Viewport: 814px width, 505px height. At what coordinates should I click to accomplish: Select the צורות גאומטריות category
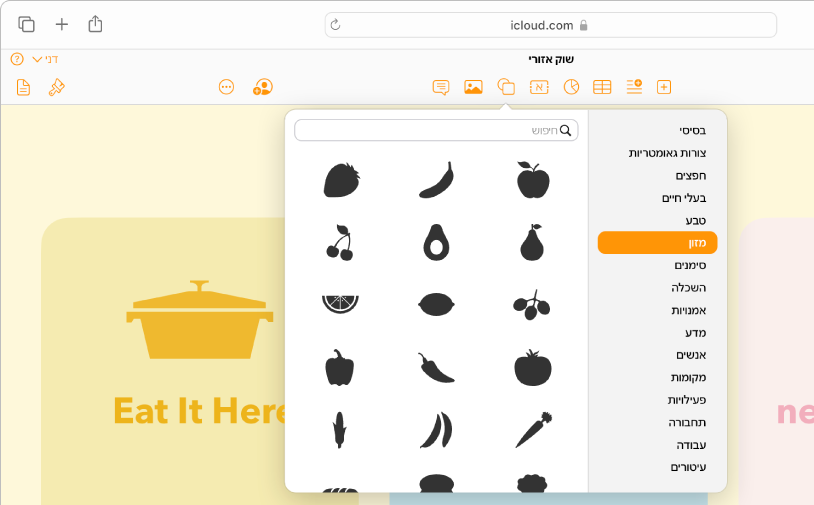667,153
